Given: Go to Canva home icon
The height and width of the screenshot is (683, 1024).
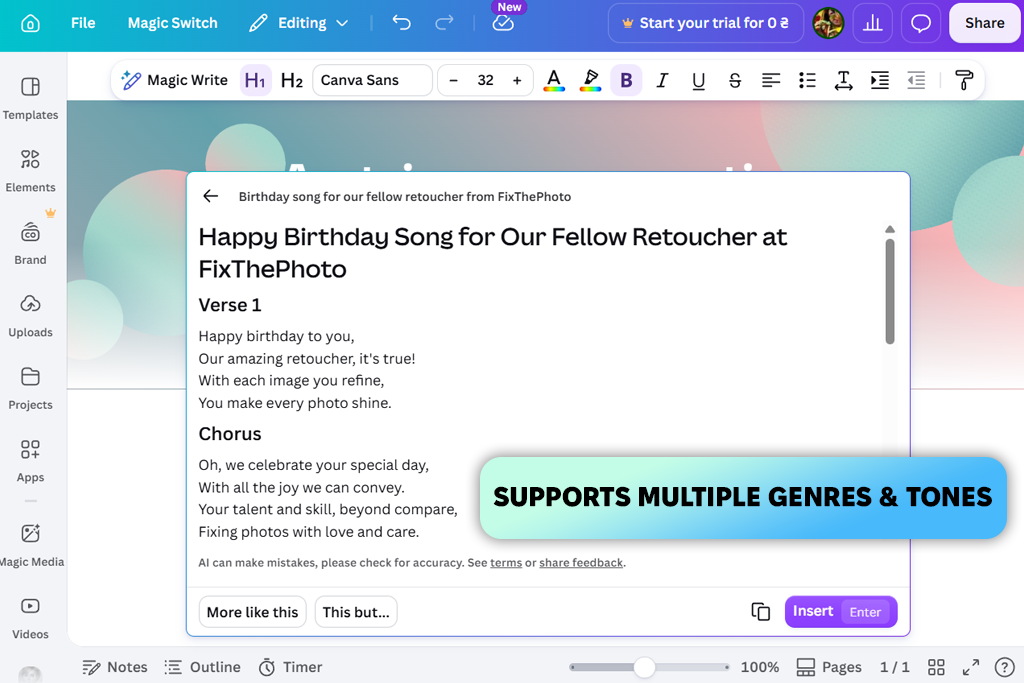Looking at the screenshot, I should click(30, 24).
